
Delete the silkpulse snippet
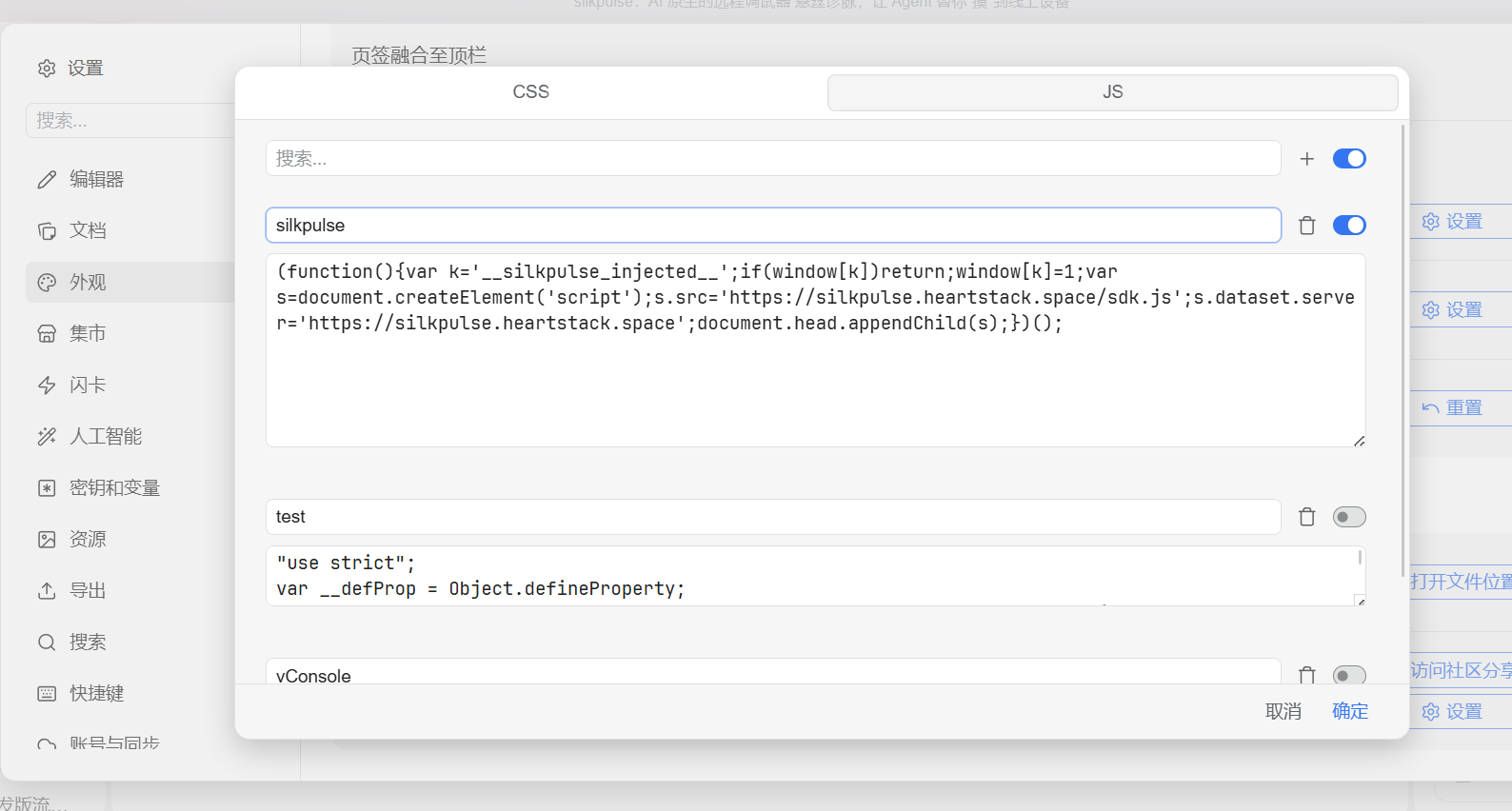[x=1307, y=226]
